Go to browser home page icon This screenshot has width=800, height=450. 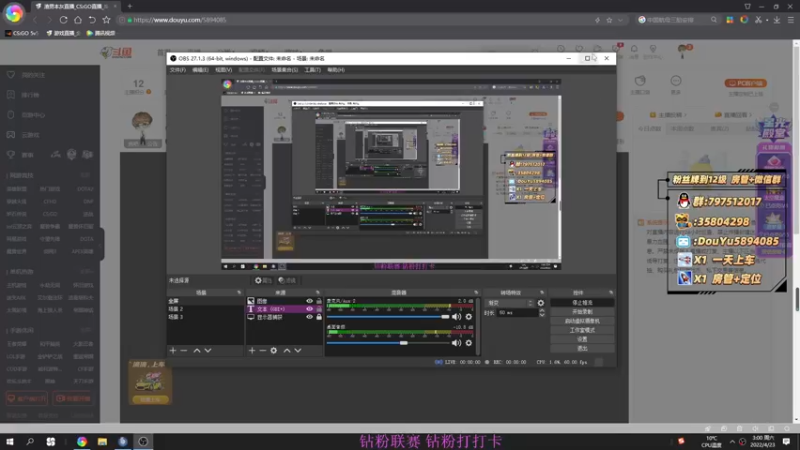point(78,20)
